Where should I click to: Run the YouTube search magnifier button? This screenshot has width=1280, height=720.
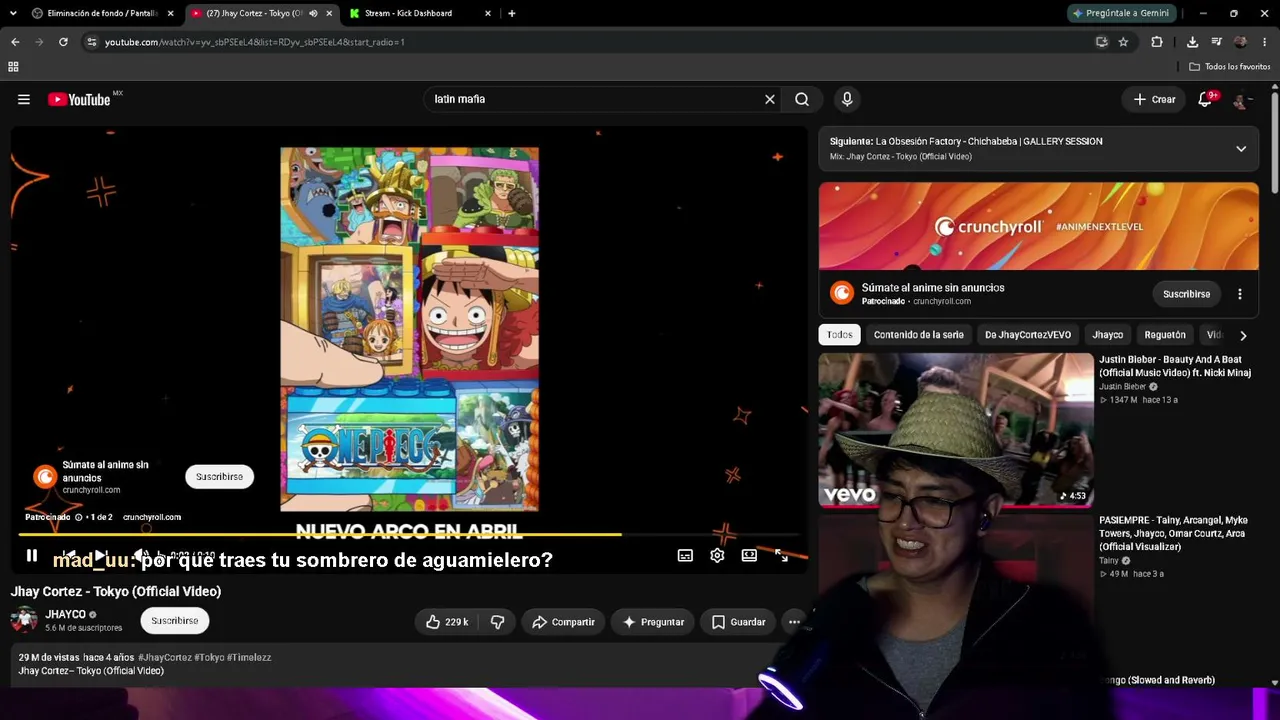point(802,99)
